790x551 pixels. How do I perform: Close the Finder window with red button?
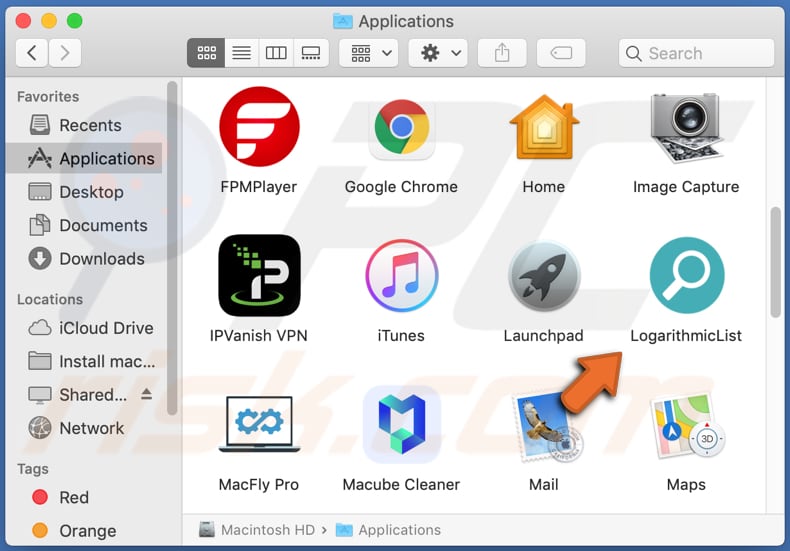tap(23, 21)
